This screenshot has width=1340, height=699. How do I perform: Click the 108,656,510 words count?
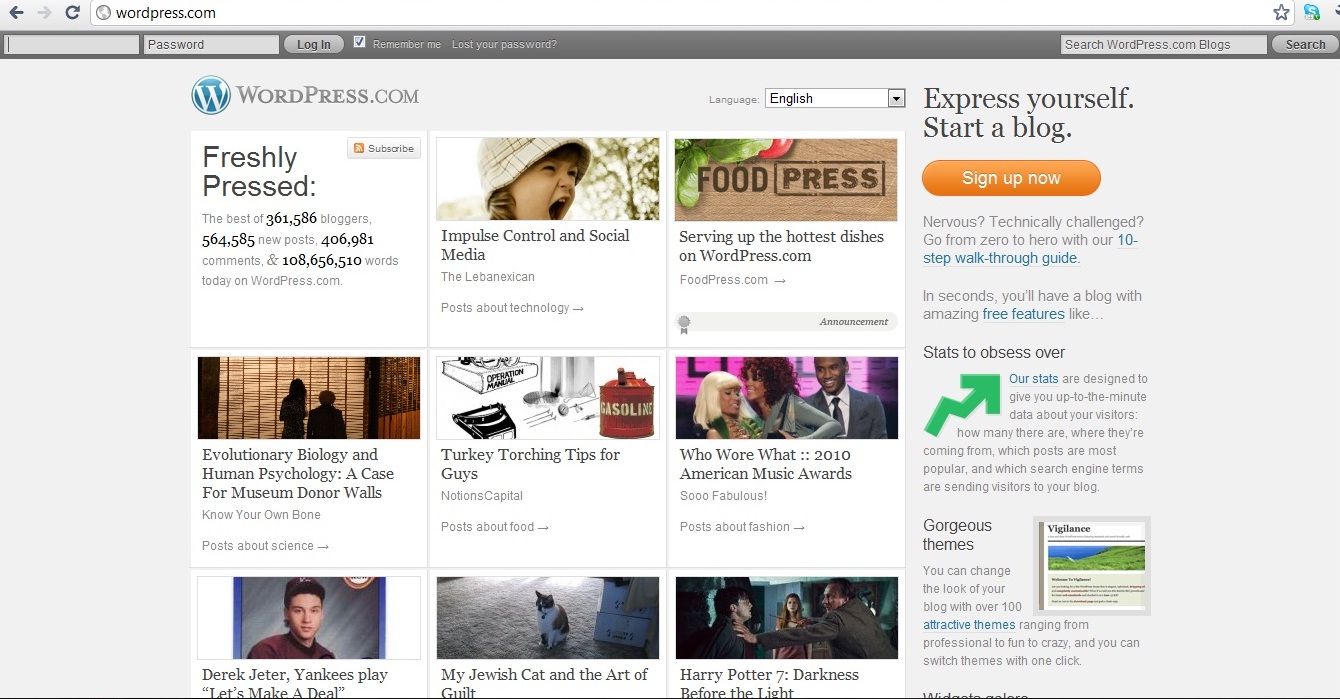click(322, 260)
